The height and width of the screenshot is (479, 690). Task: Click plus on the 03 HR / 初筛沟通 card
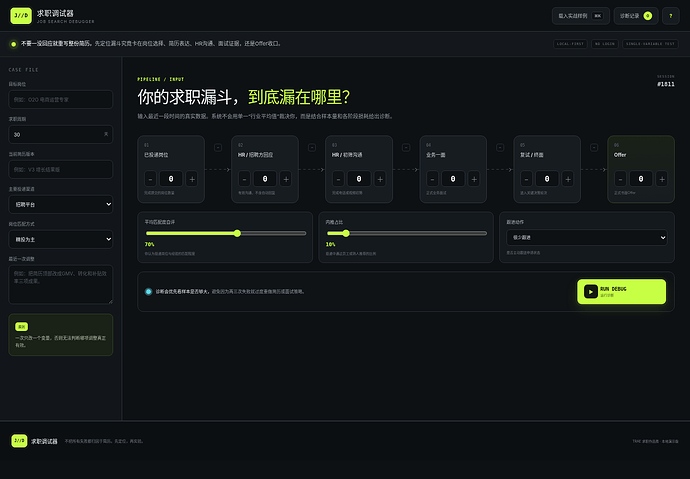point(380,179)
